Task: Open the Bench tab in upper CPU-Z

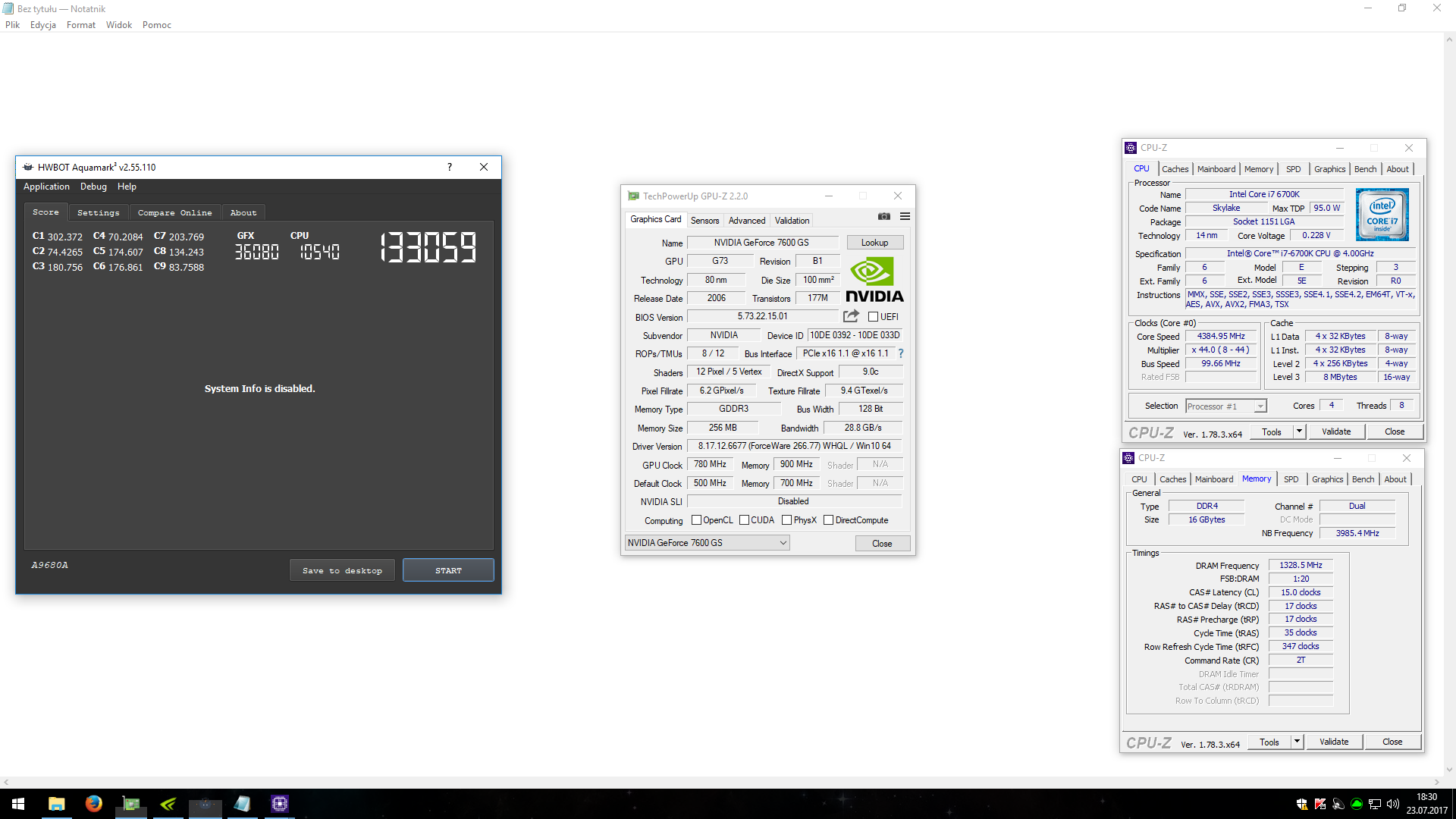Action: (1365, 169)
